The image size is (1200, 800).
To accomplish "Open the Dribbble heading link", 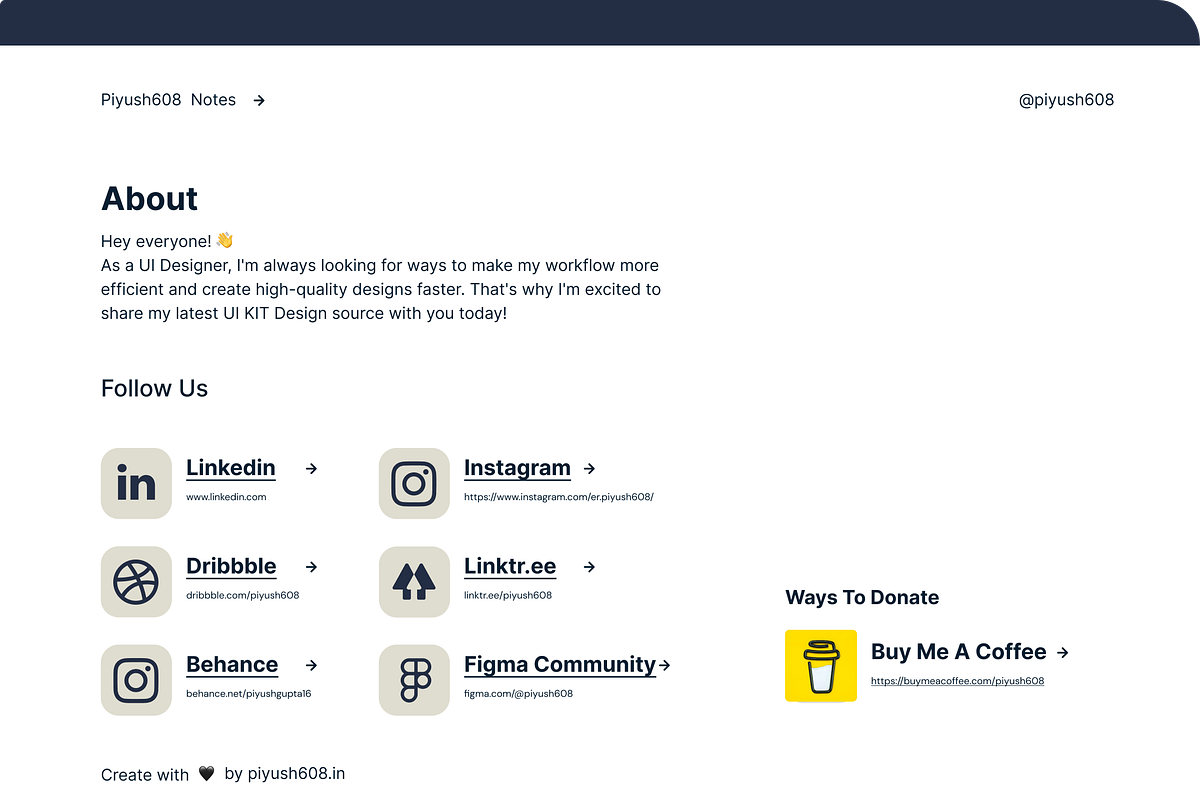I will tap(231, 566).
